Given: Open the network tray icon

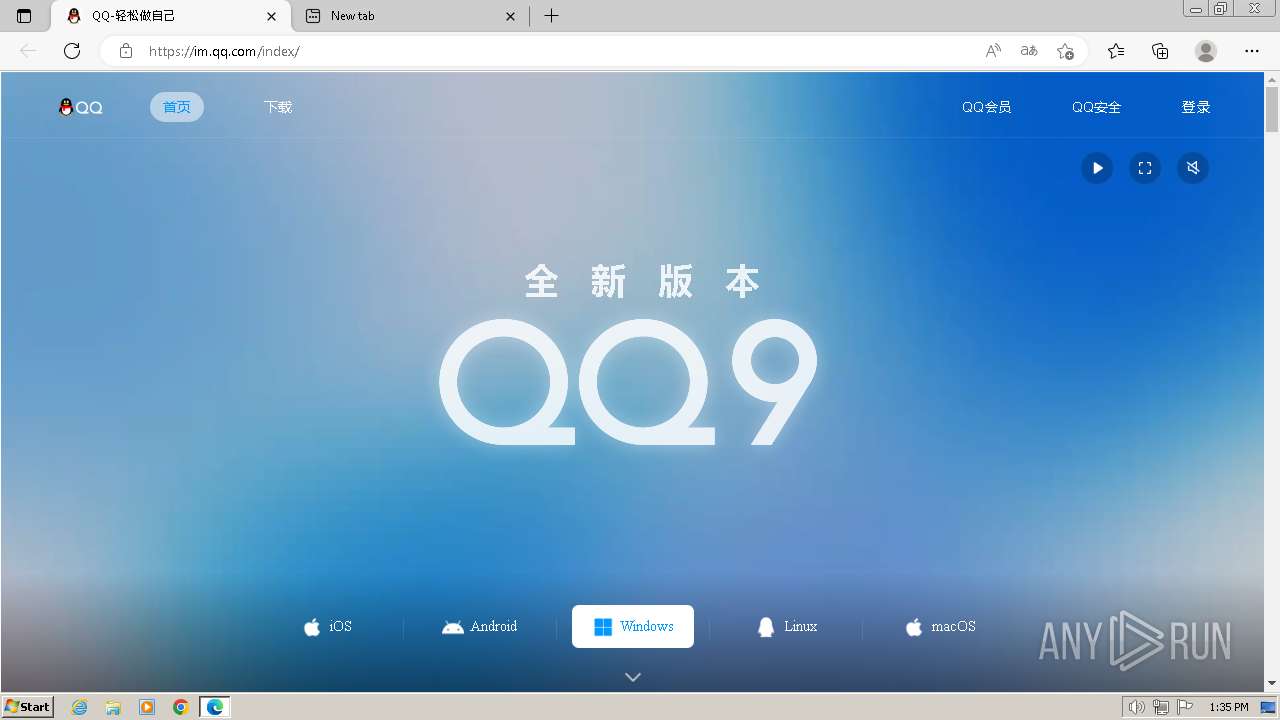Looking at the screenshot, I should (1161, 707).
